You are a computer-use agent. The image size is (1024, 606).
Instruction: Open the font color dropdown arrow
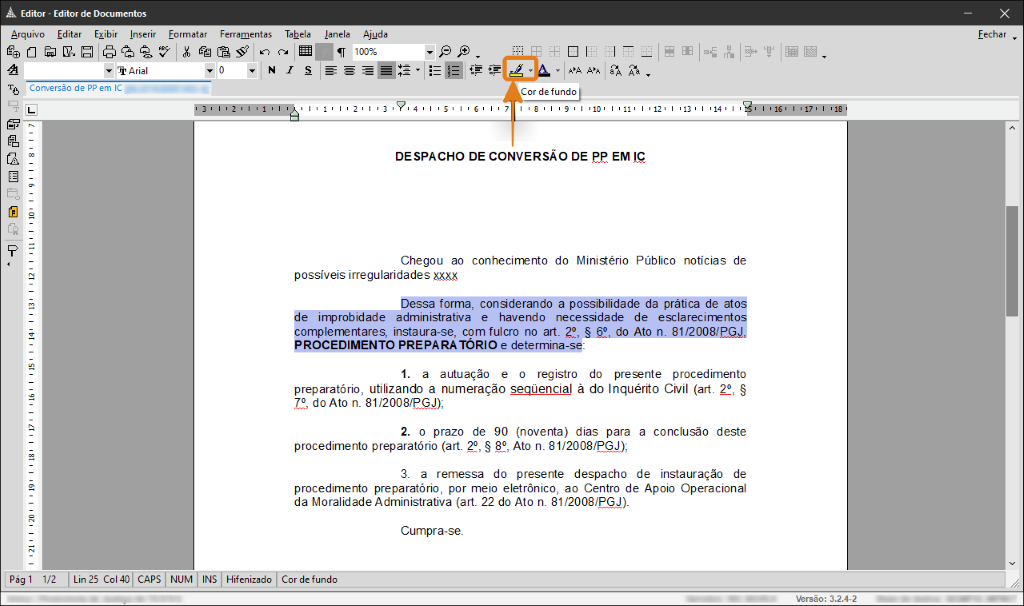click(x=558, y=71)
